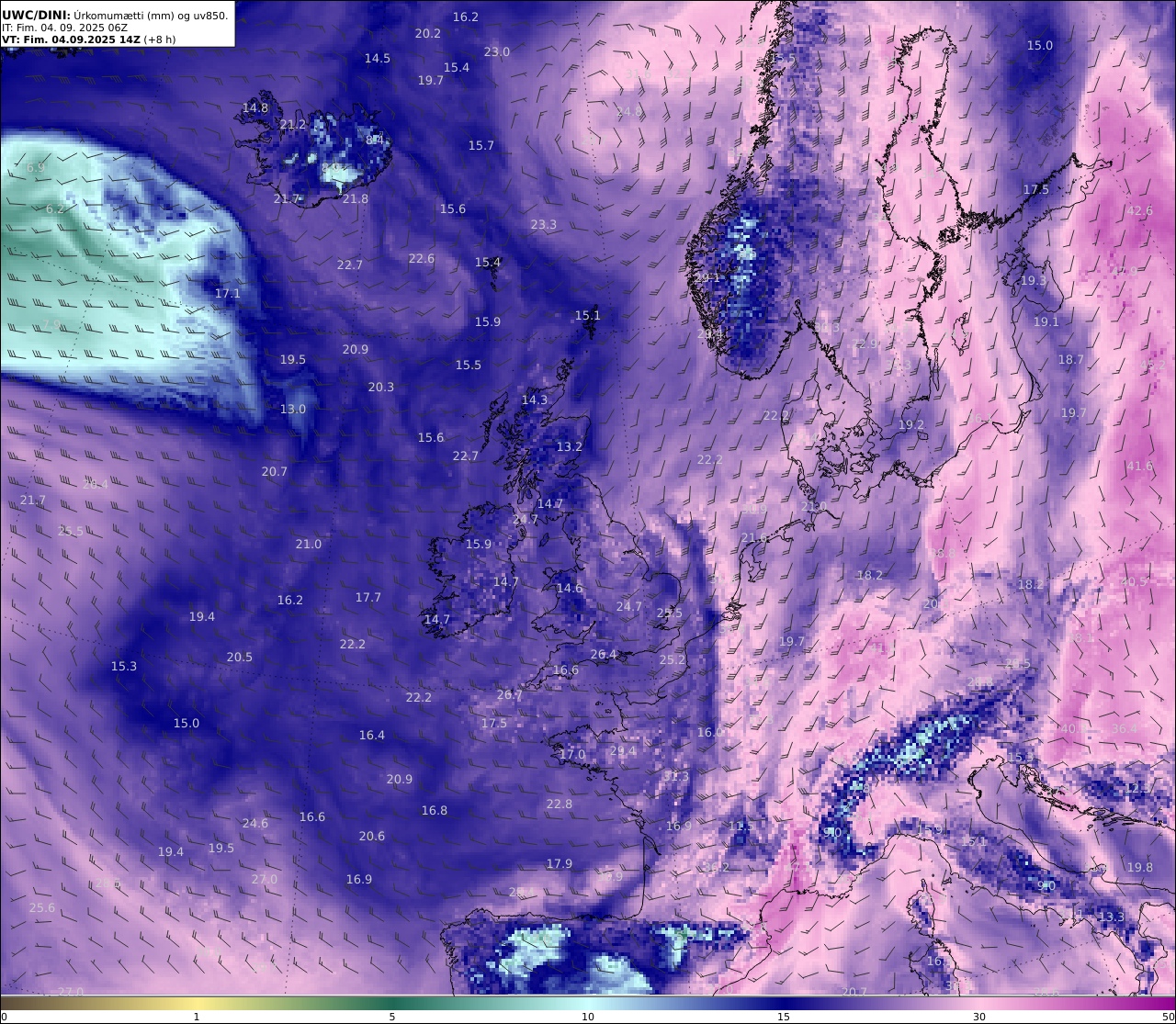The height and width of the screenshot is (1024, 1176).
Task: Click the 25.2 value near Dover Strait
Action: (x=673, y=659)
